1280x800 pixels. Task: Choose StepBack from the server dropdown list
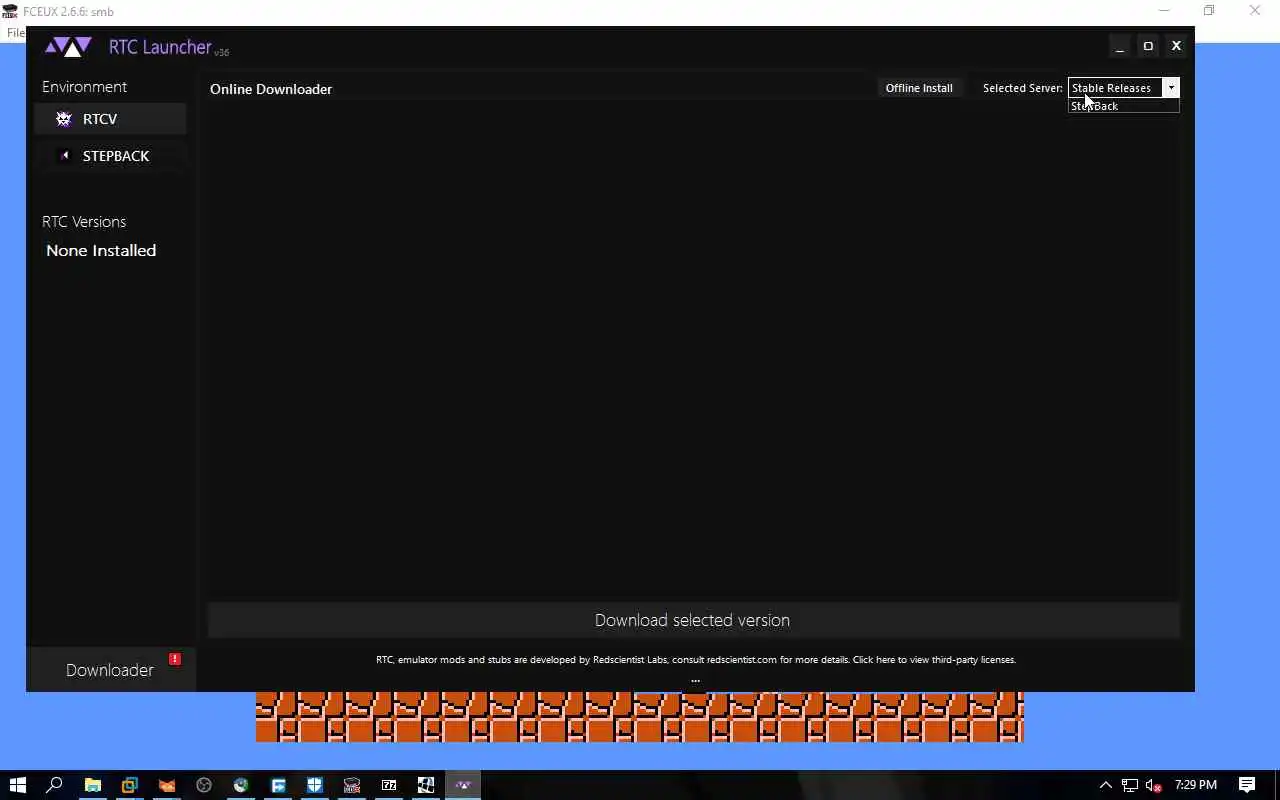coord(1123,106)
